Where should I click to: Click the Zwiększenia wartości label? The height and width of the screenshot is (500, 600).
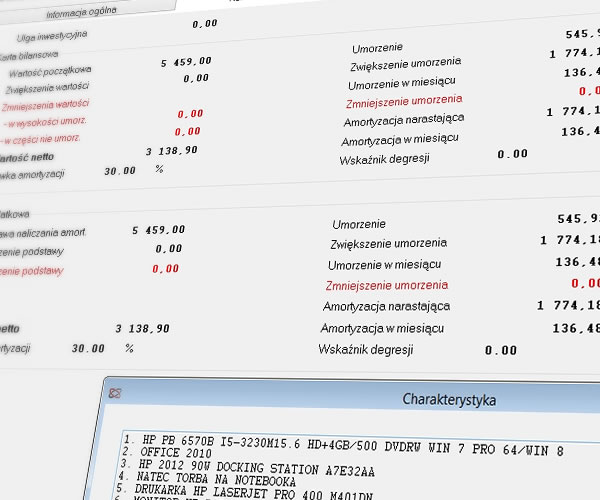(47, 88)
